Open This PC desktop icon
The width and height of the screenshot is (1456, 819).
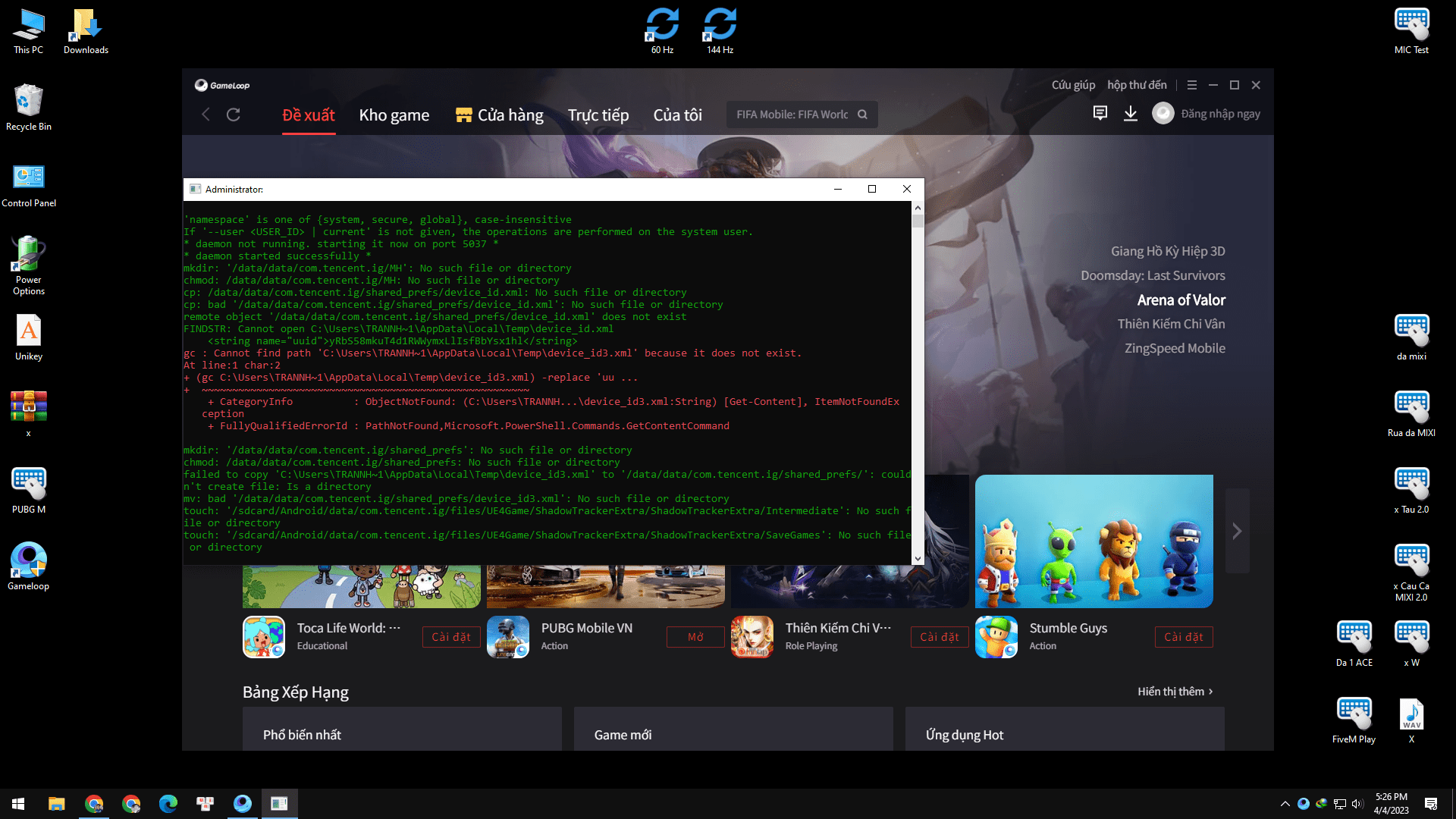point(28,31)
